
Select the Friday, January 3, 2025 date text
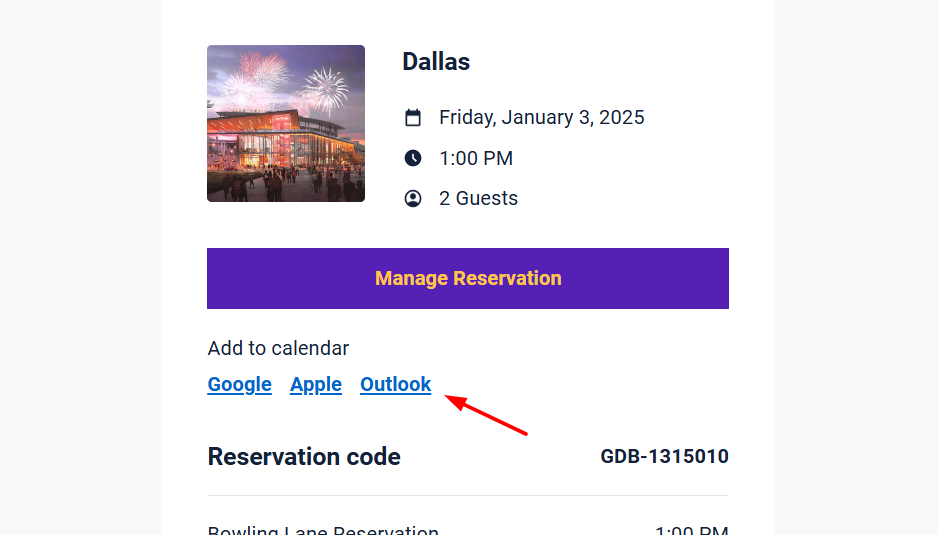(541, 117)
